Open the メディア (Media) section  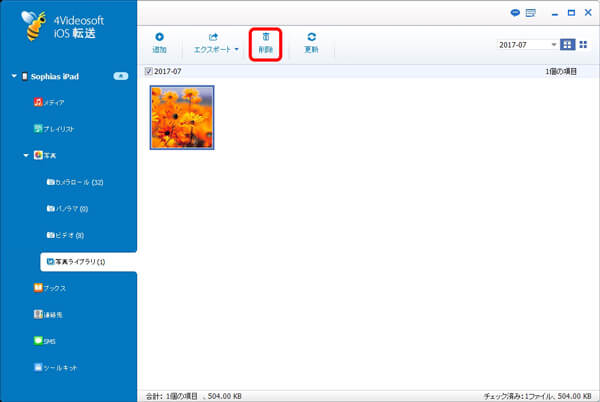click(52, 102)
